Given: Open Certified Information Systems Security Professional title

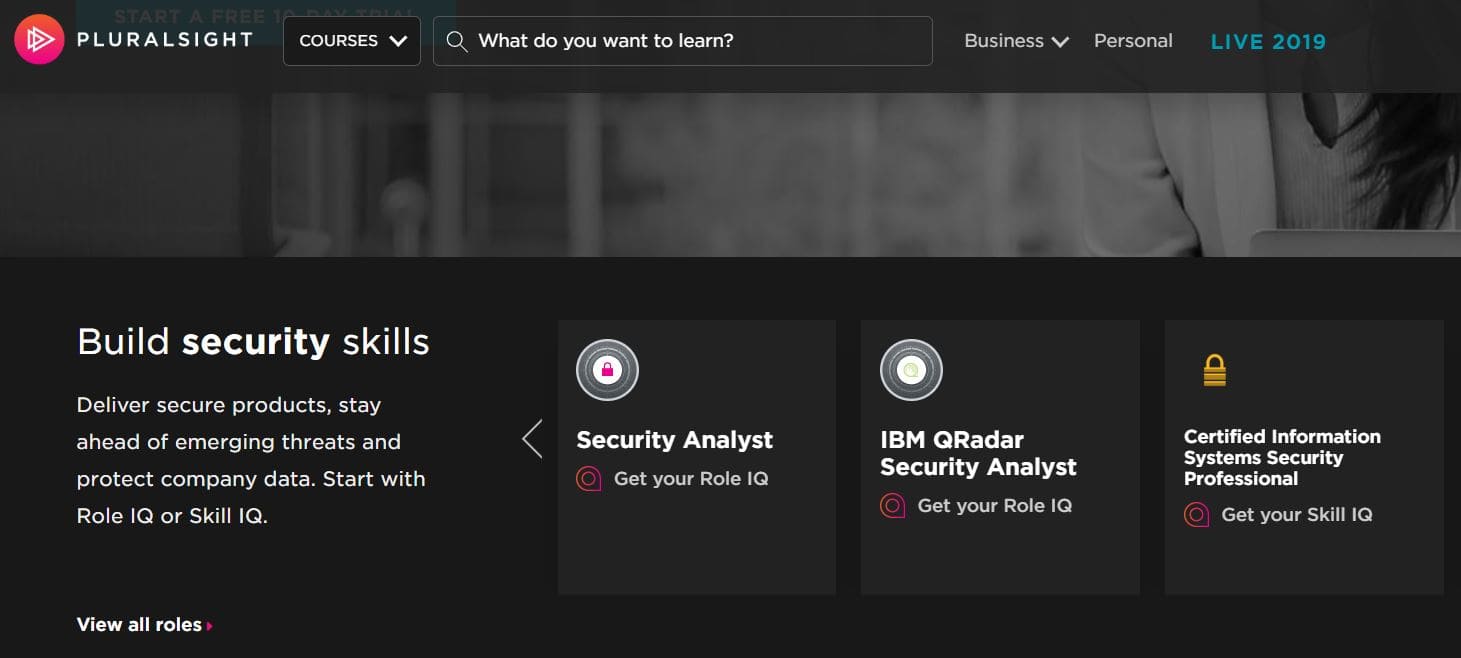Looking at the screenshot, I should (x=1282, y=458).
